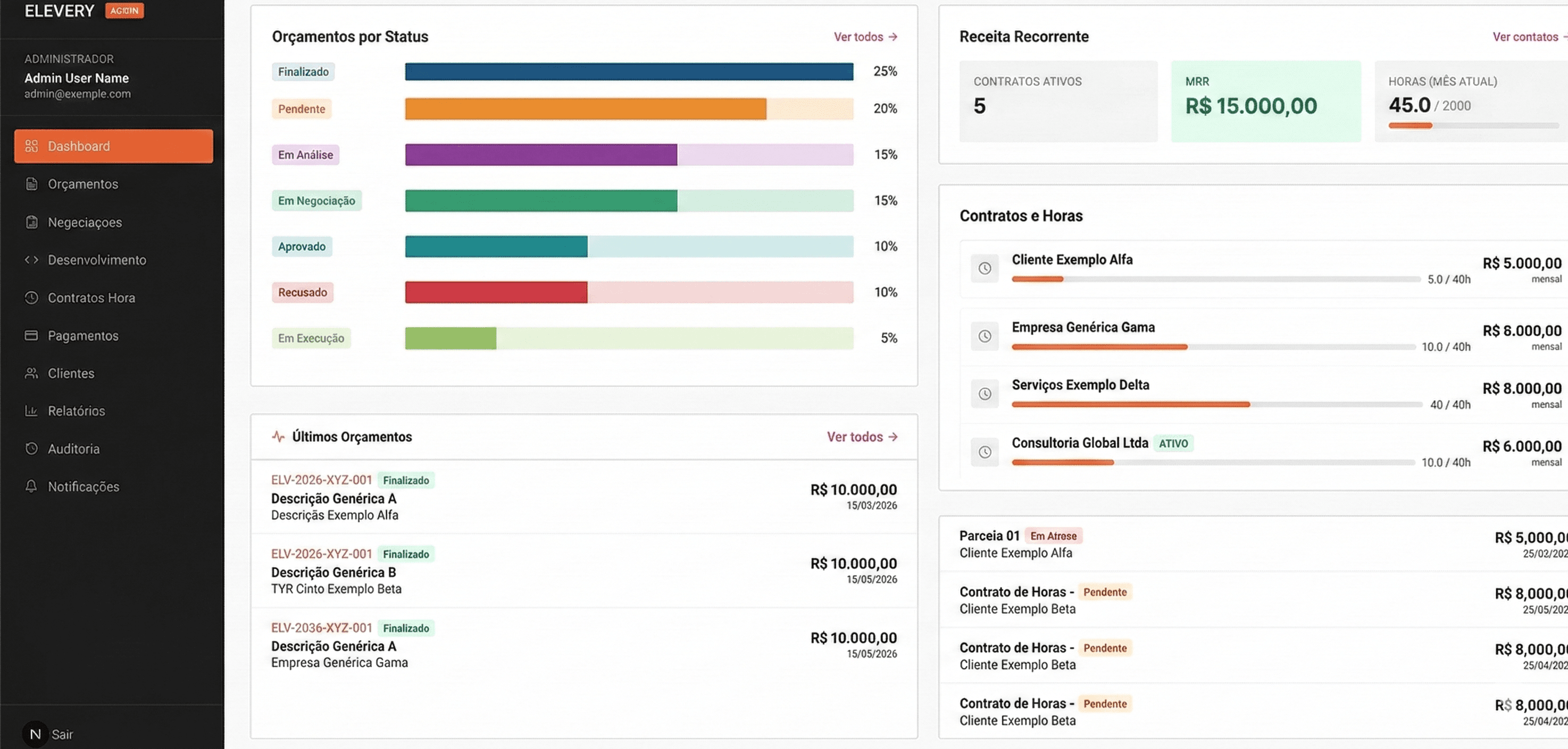Click the Notificações bell icon

[31, 487]
